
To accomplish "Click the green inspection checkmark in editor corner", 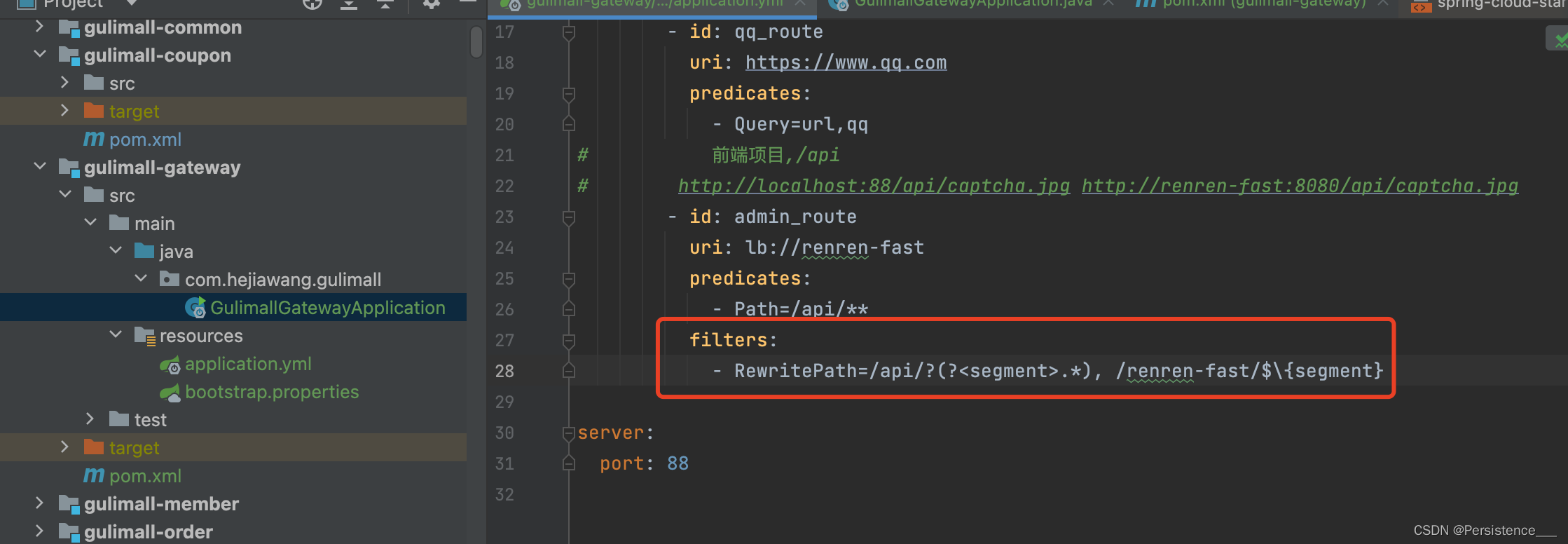I will (1560, 40).
